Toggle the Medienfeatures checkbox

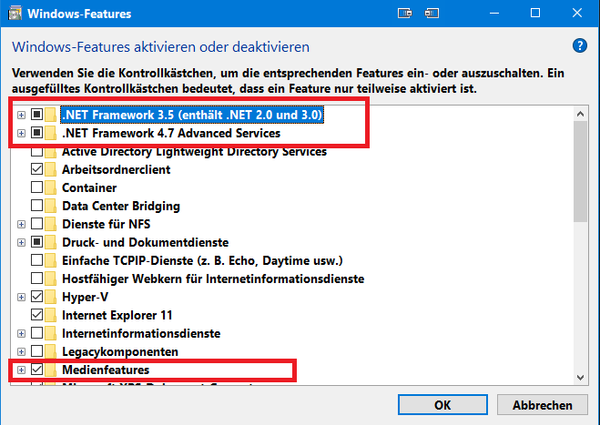37,370
